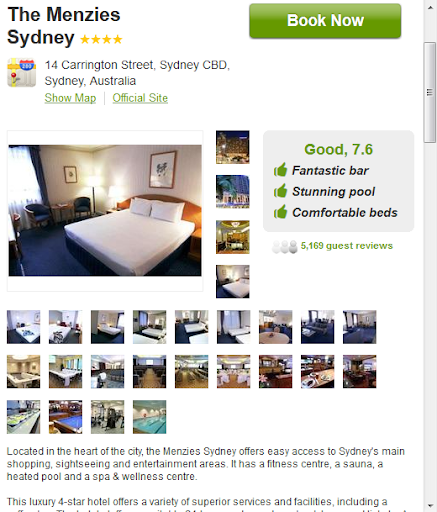Viewport: 437px width, 512px height.
Task: Select the indoor swimming pool thumbnail
Action: tap(149, 417)
